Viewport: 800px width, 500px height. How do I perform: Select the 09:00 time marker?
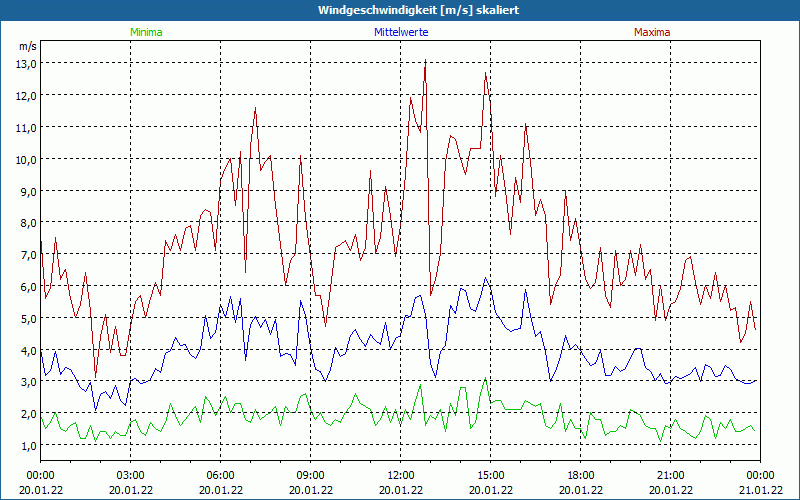pos(311,475)
